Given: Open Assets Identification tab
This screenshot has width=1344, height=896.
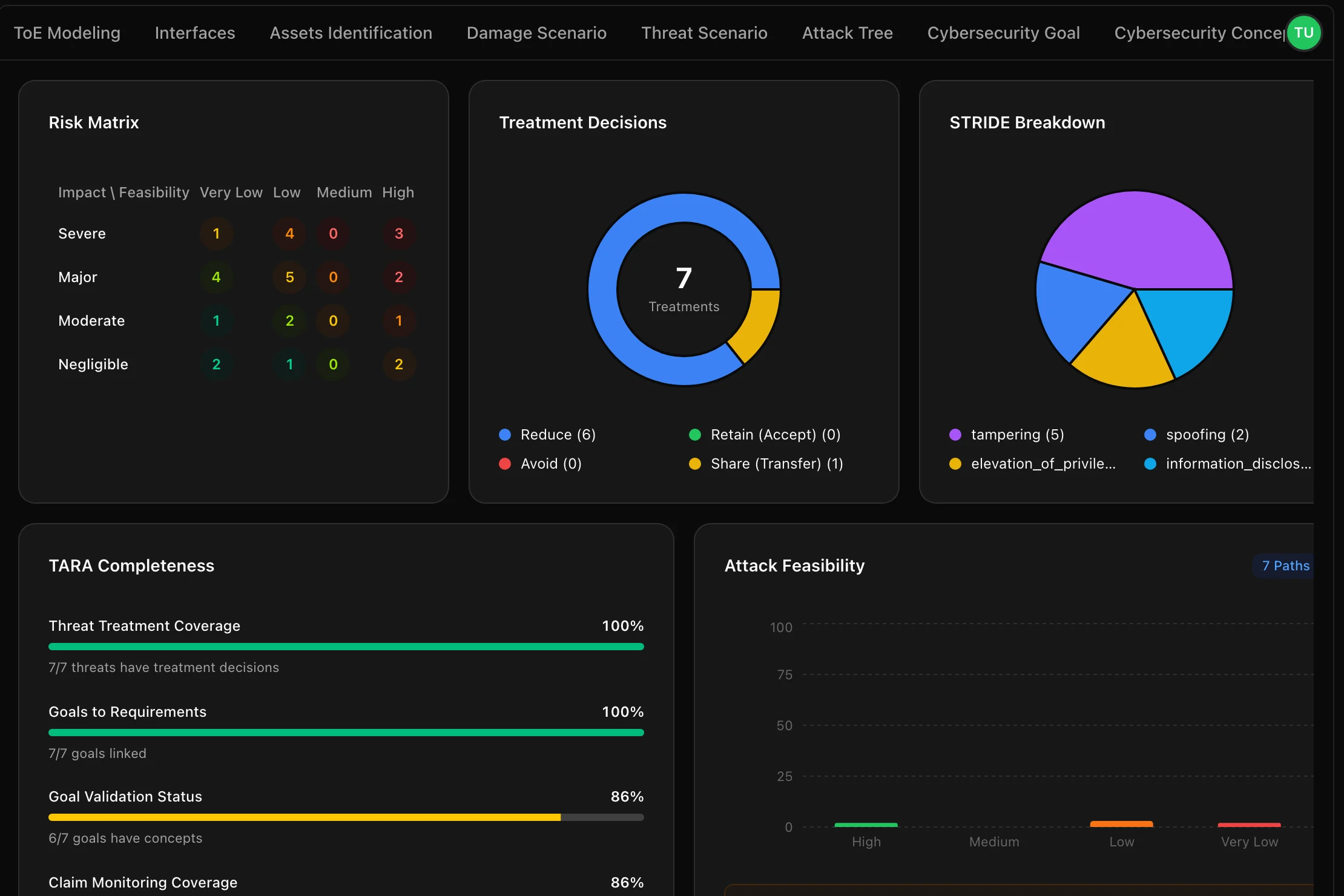Looking at the screenshot, I should pos(351,33).
